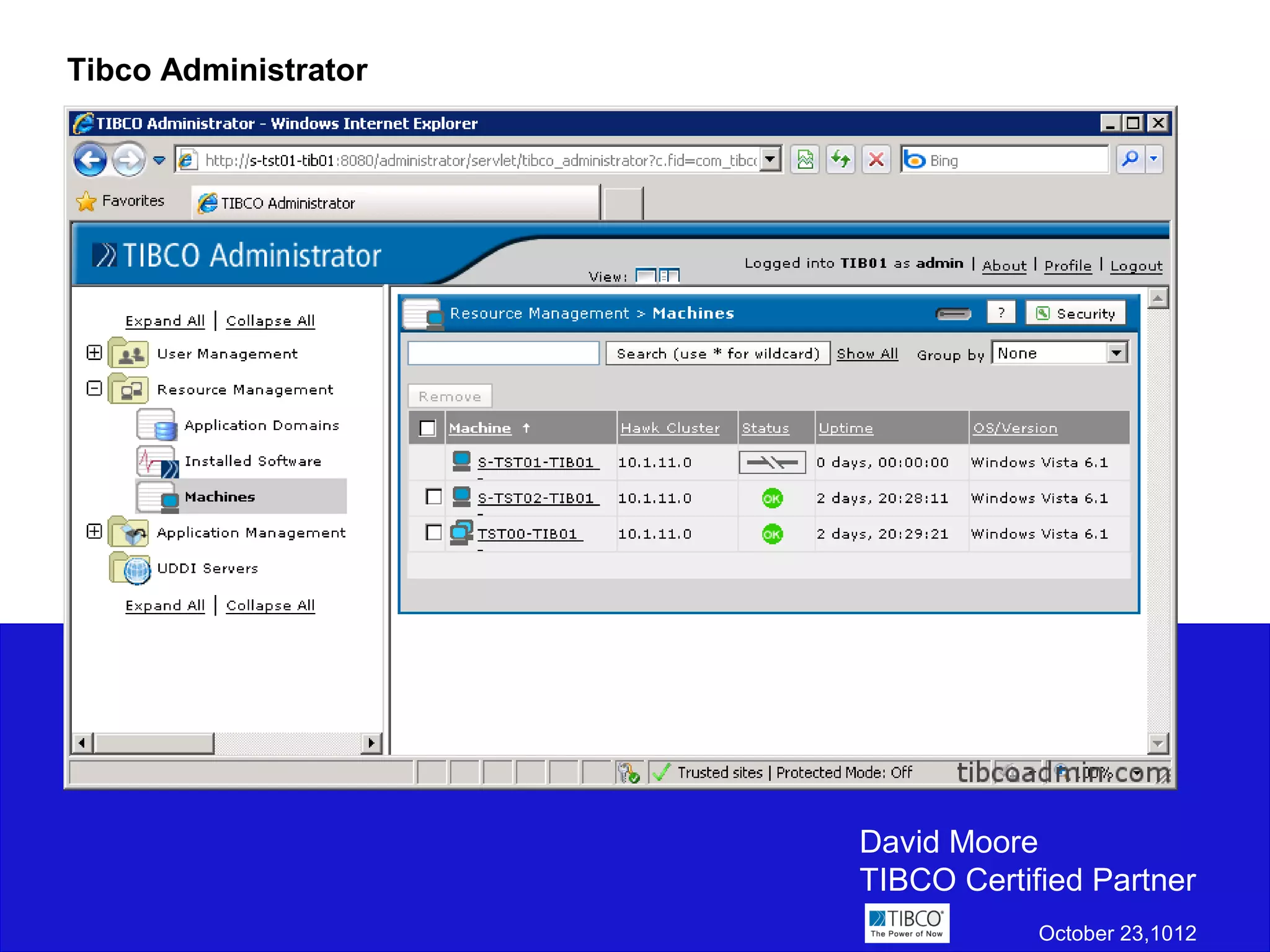
Task: Click bottom Expand All link
Action: 165,606
